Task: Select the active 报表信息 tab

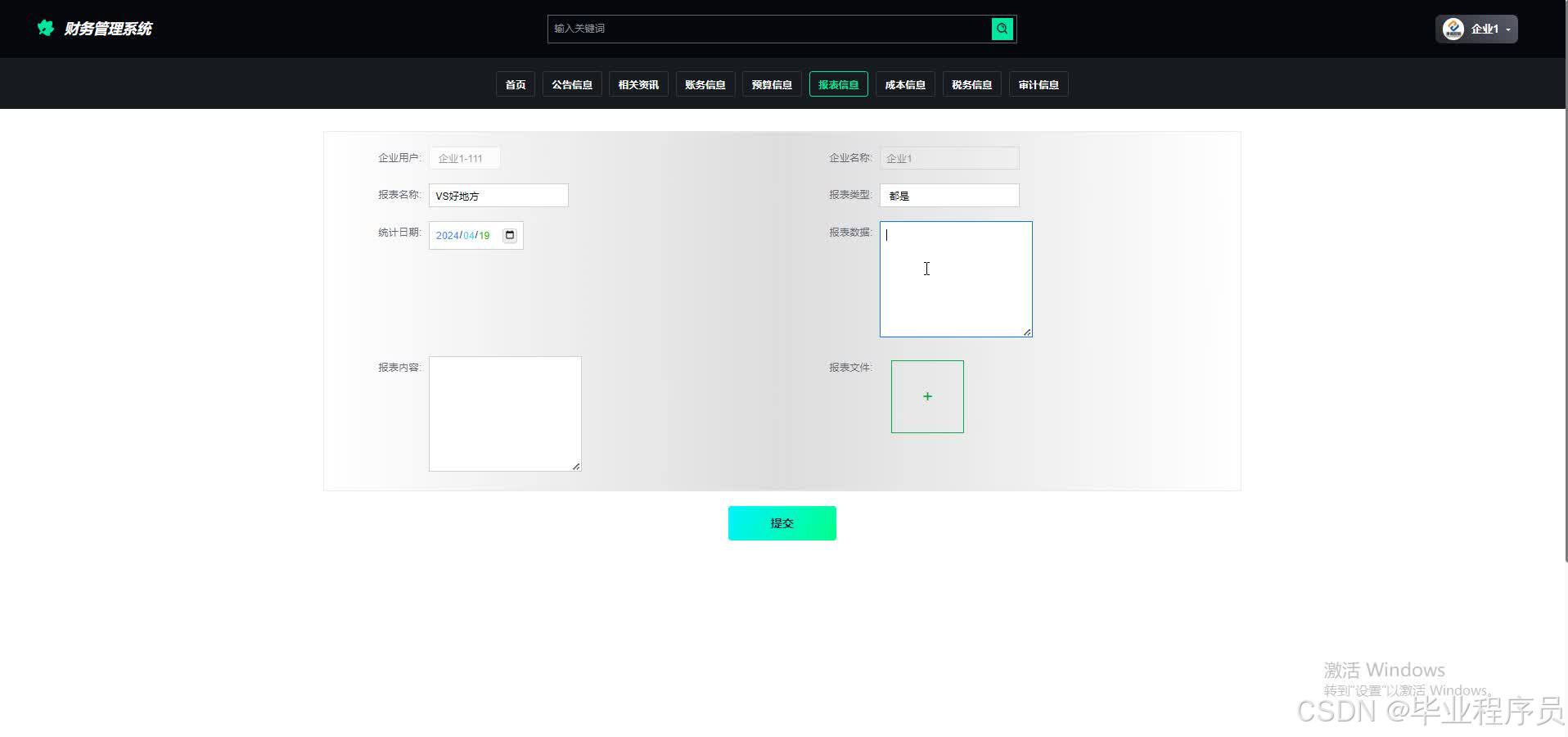Action: [839, 84]
